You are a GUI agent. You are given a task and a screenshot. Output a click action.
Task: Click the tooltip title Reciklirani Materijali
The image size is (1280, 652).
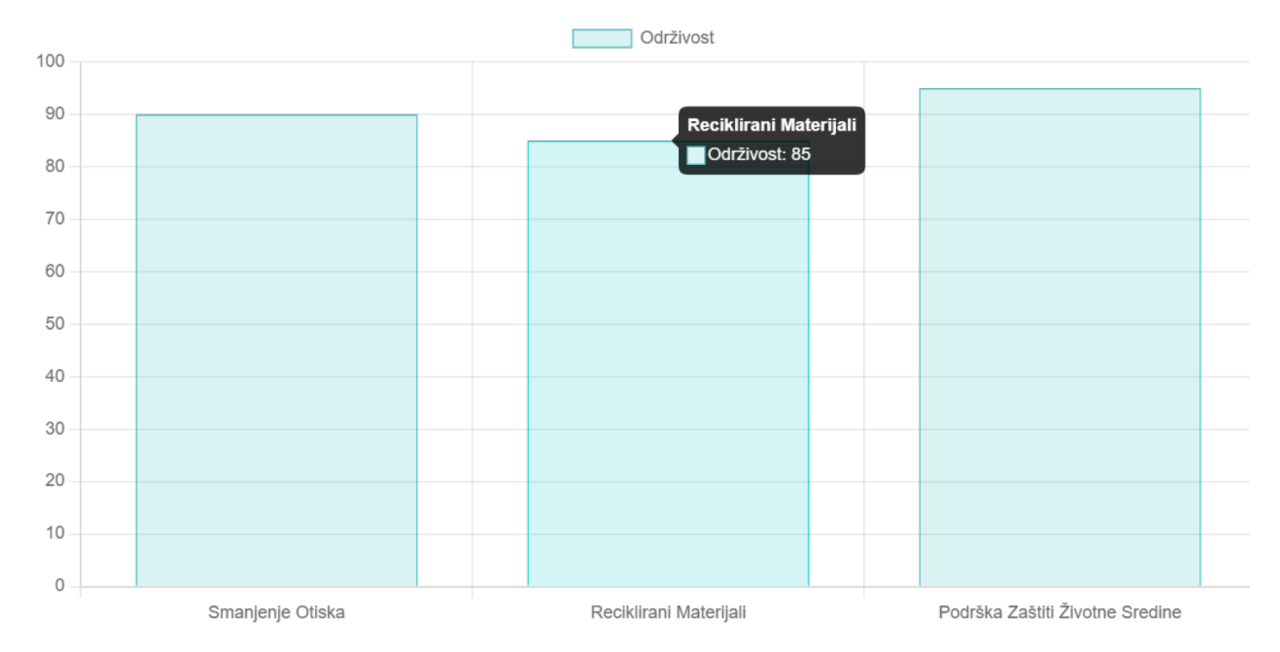click(x=771, y=125)
